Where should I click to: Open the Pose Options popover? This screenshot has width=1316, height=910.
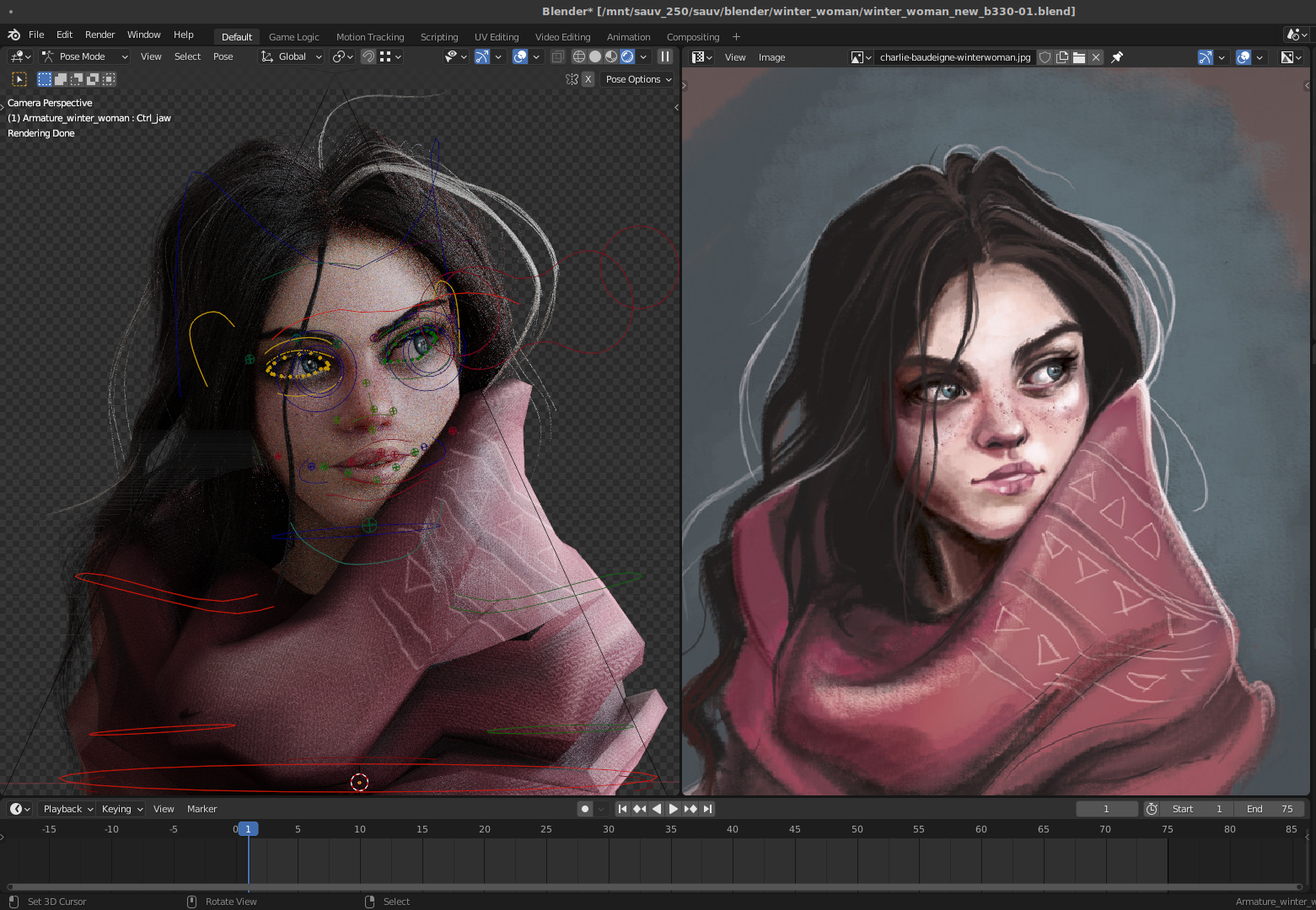pos(638,79)
